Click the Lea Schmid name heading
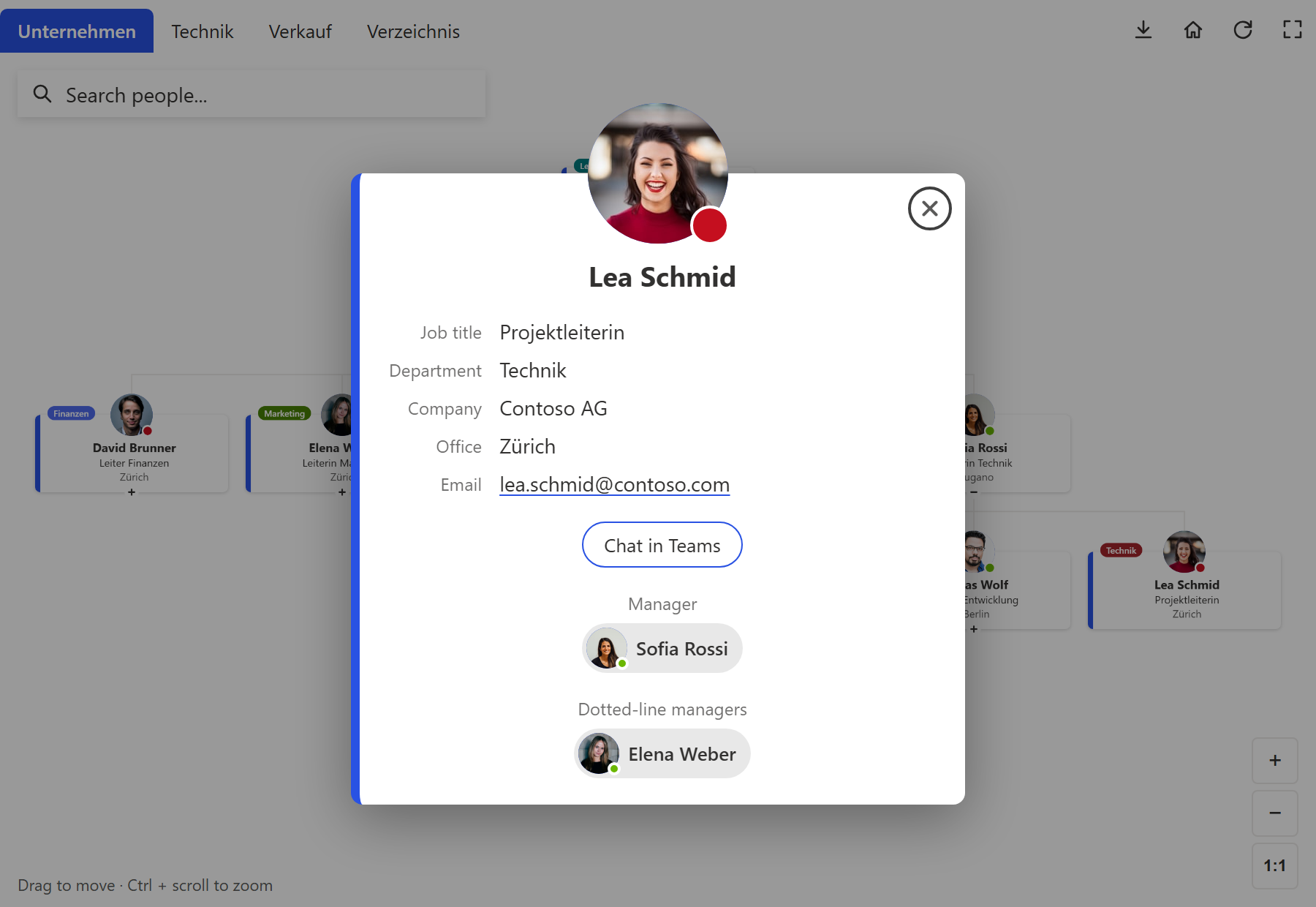 [x=662, y=277]
